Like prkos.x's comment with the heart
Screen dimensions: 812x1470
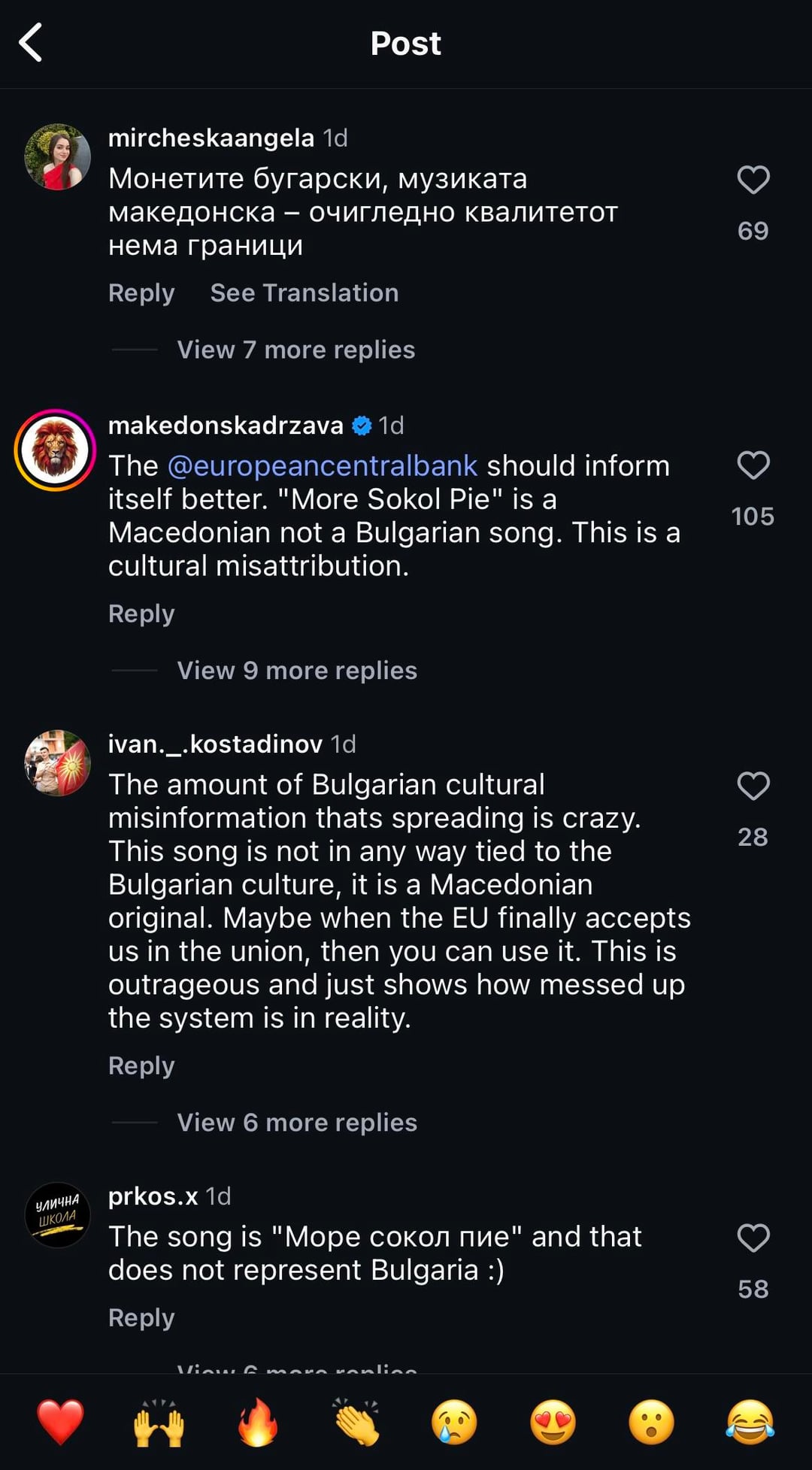pyautogui.click(x=753, y=1238)
